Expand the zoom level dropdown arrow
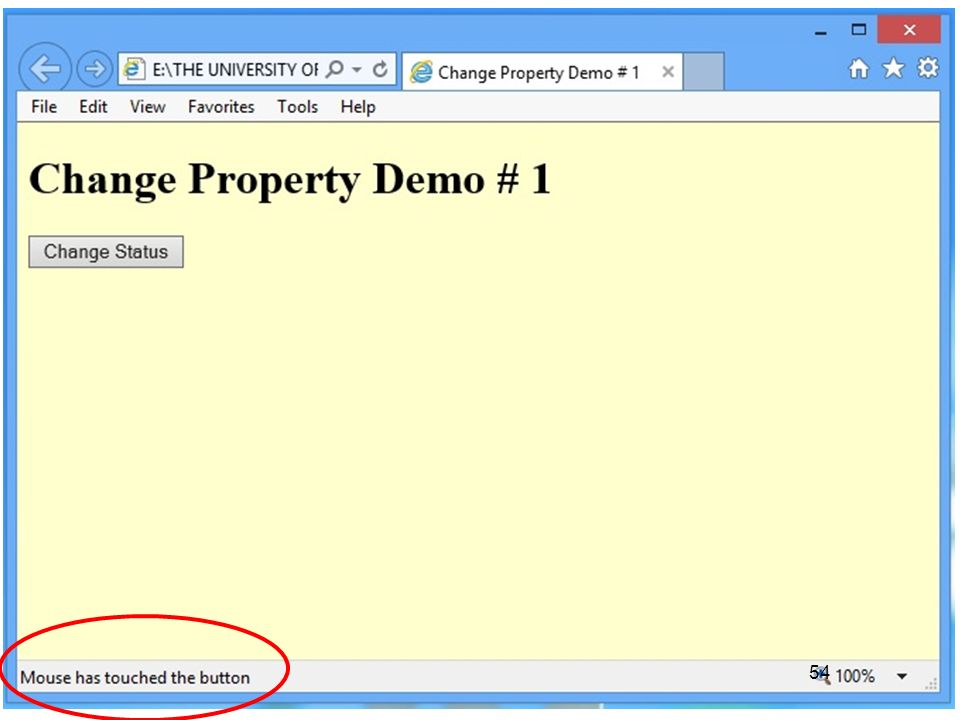Image resolution: width=960 pixels, height=720 pixels. [902, 677]
